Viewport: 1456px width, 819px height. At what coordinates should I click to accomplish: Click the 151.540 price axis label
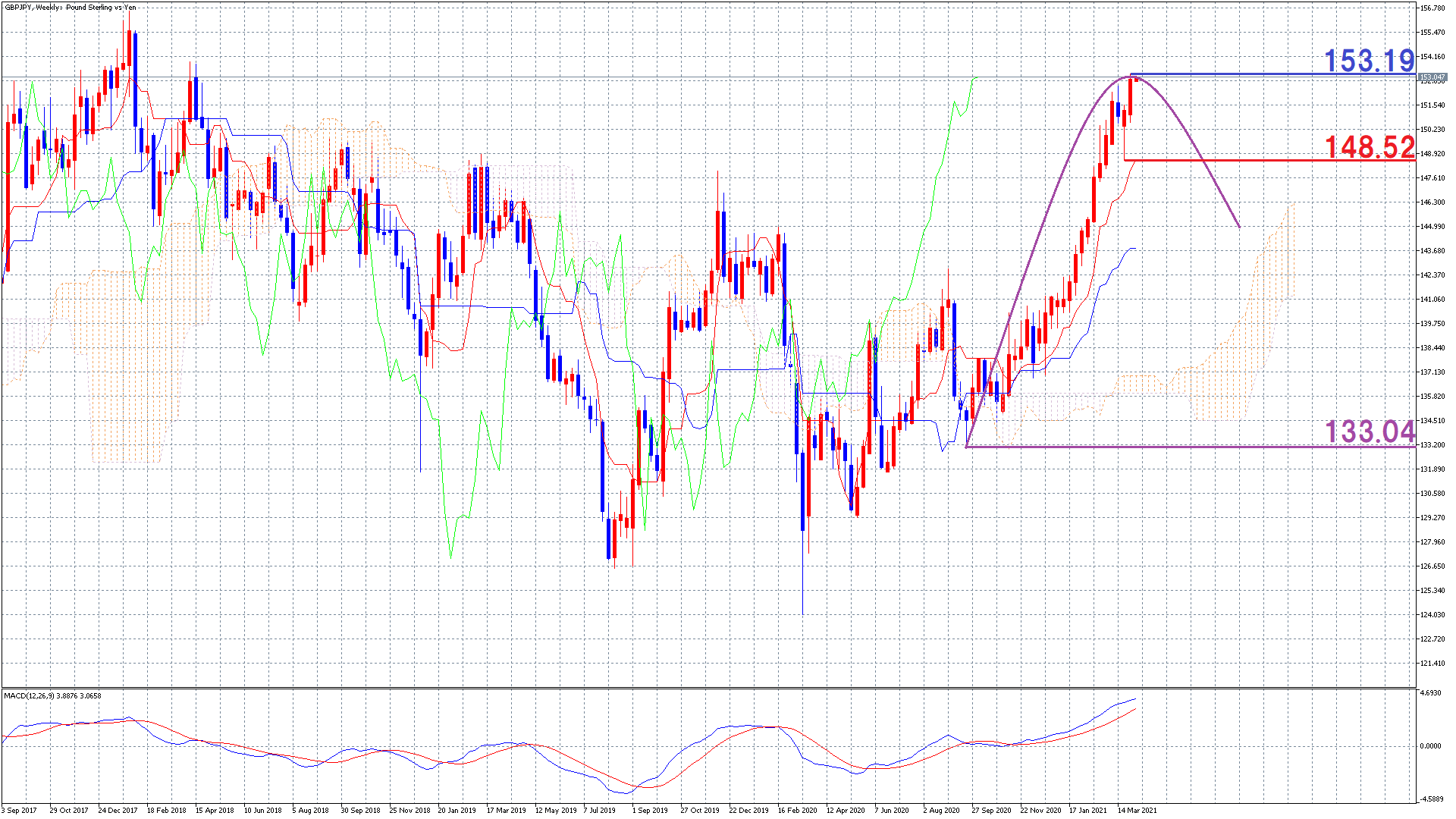click(x=1432, y=105)
